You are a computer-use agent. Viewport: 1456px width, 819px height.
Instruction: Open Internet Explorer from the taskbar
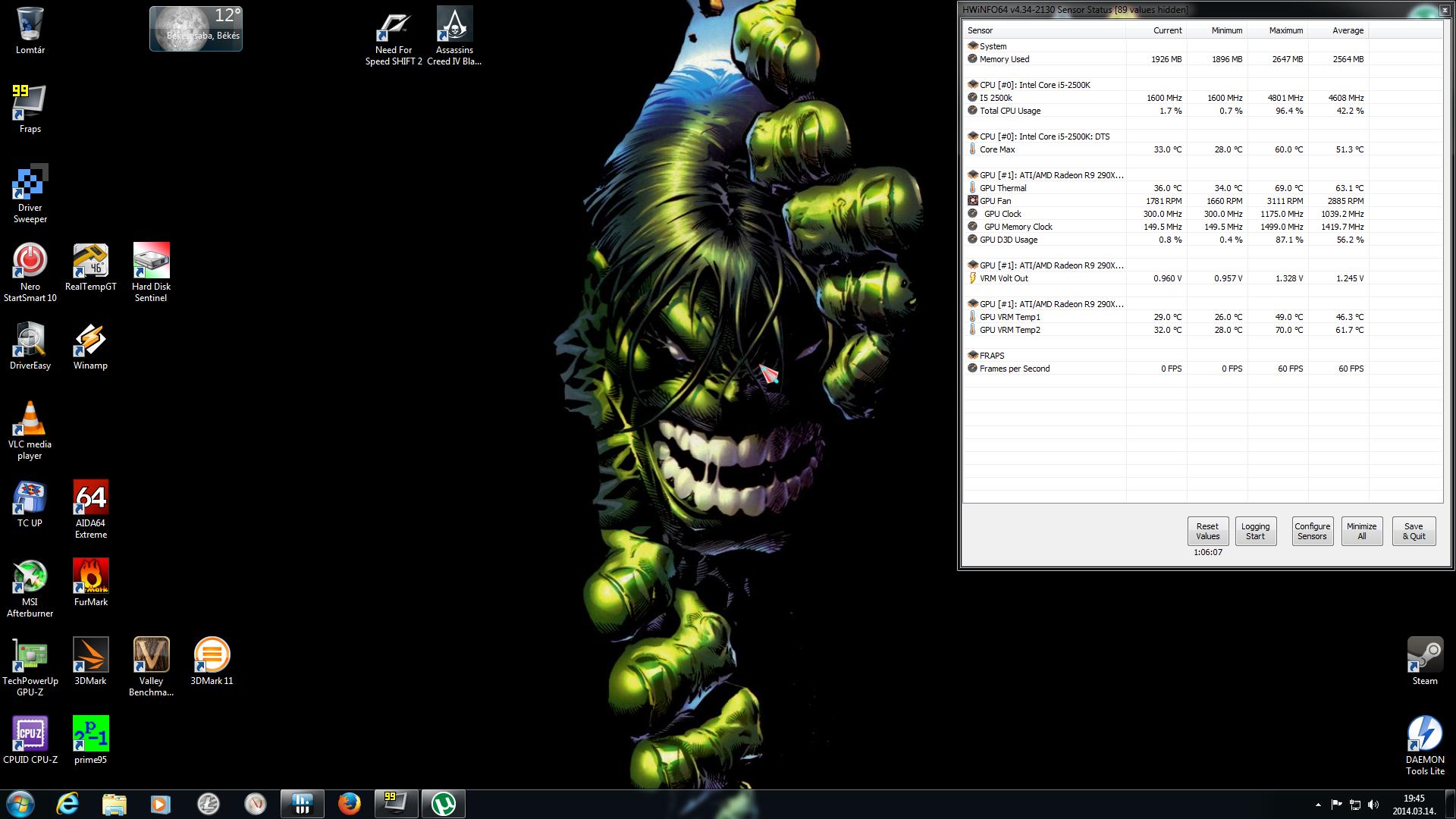click(68, 804)
